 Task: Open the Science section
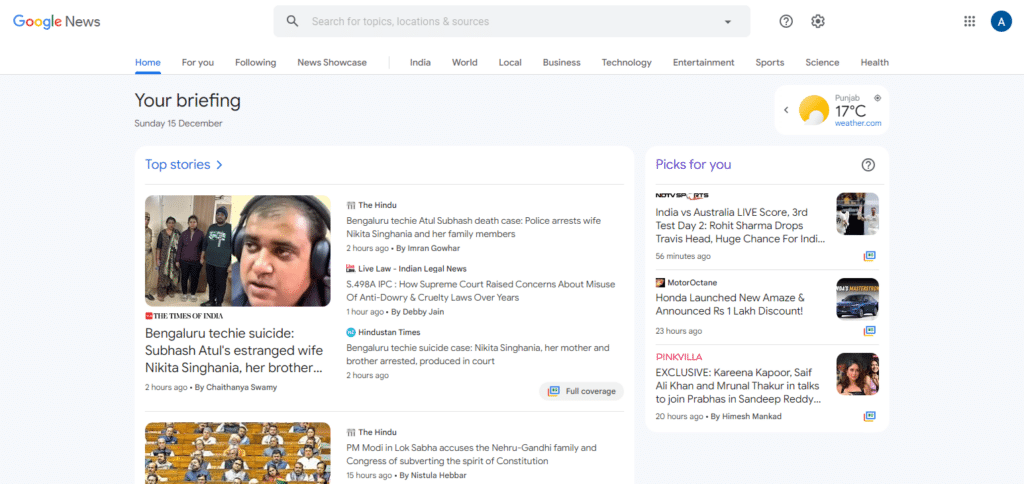click(822, 63)
